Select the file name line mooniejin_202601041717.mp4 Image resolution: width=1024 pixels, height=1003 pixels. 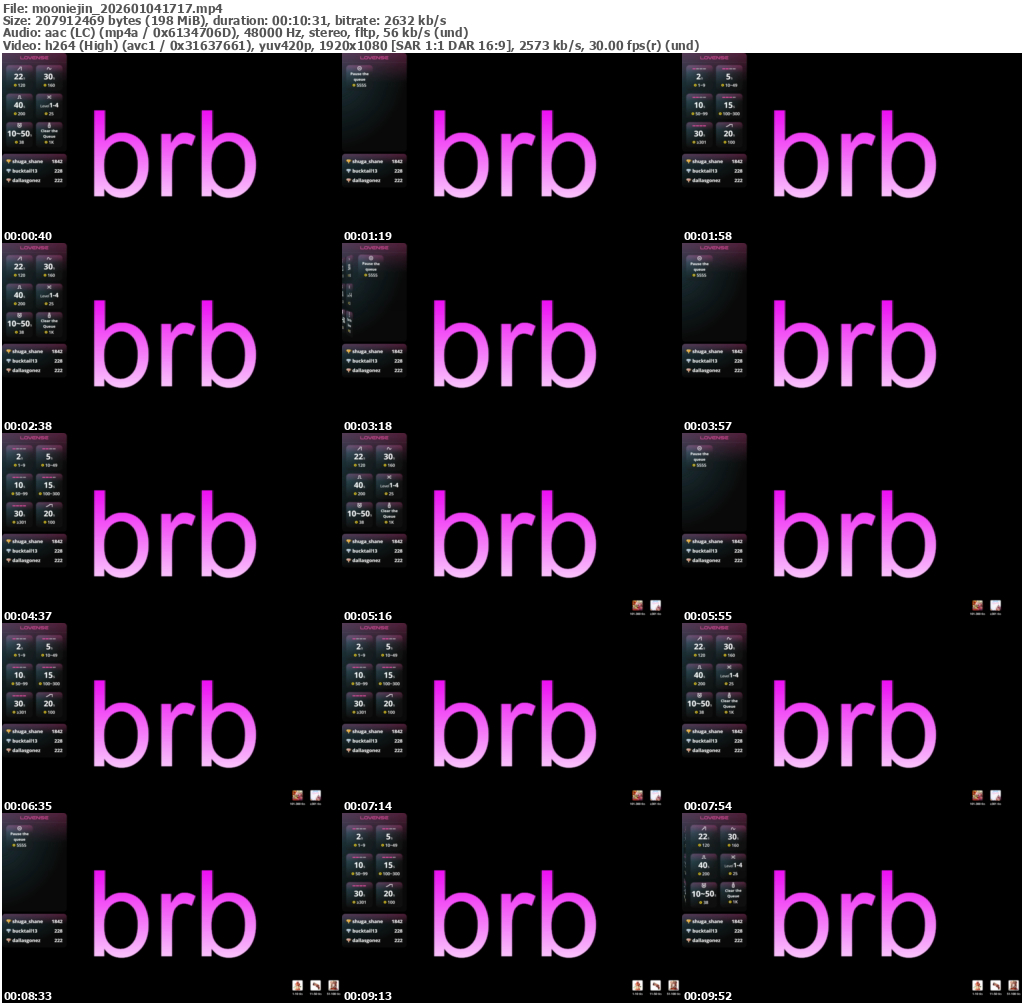[112, 8]
